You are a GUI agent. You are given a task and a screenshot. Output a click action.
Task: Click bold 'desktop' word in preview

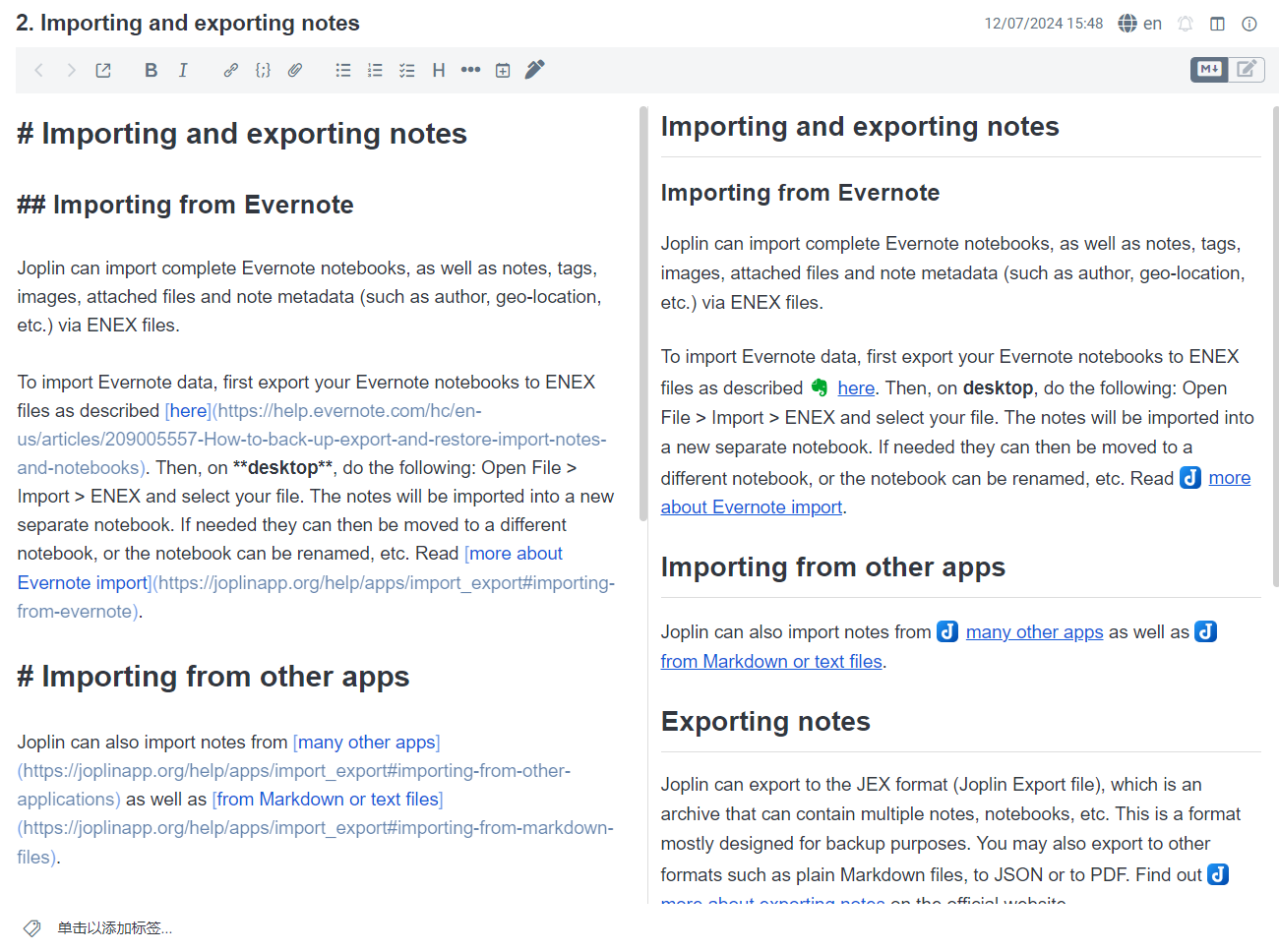[998, 387]
